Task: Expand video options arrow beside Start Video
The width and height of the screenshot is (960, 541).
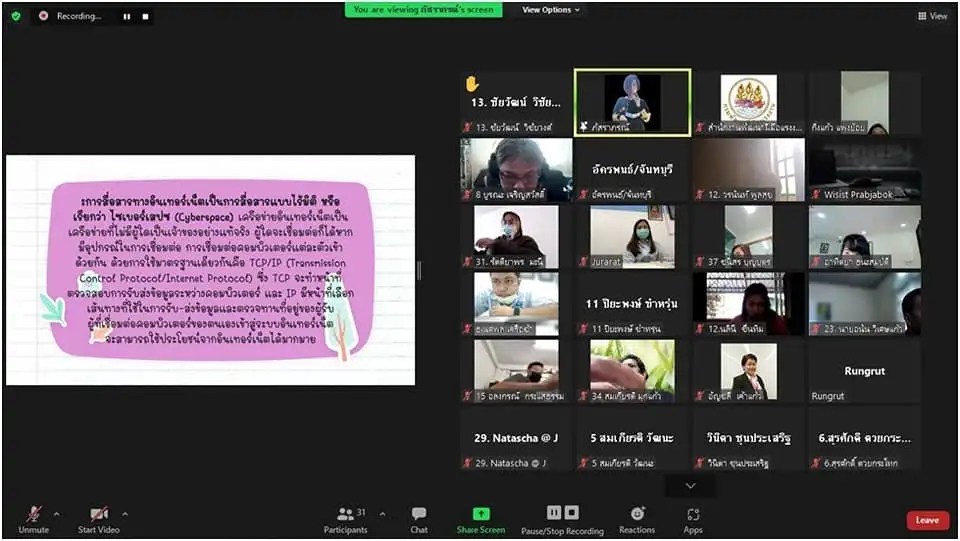Action: pos(124,514)
